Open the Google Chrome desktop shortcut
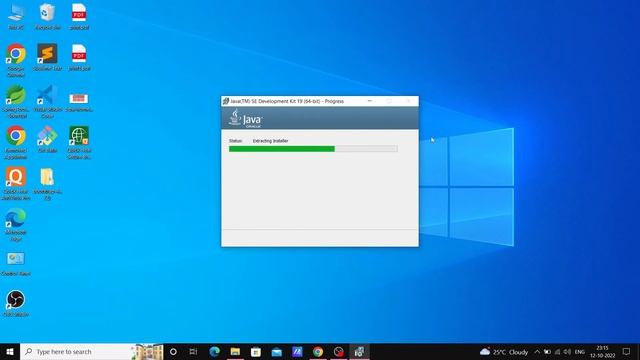The image size is (640, 360). pyautogui.click(x=16, y=60)
